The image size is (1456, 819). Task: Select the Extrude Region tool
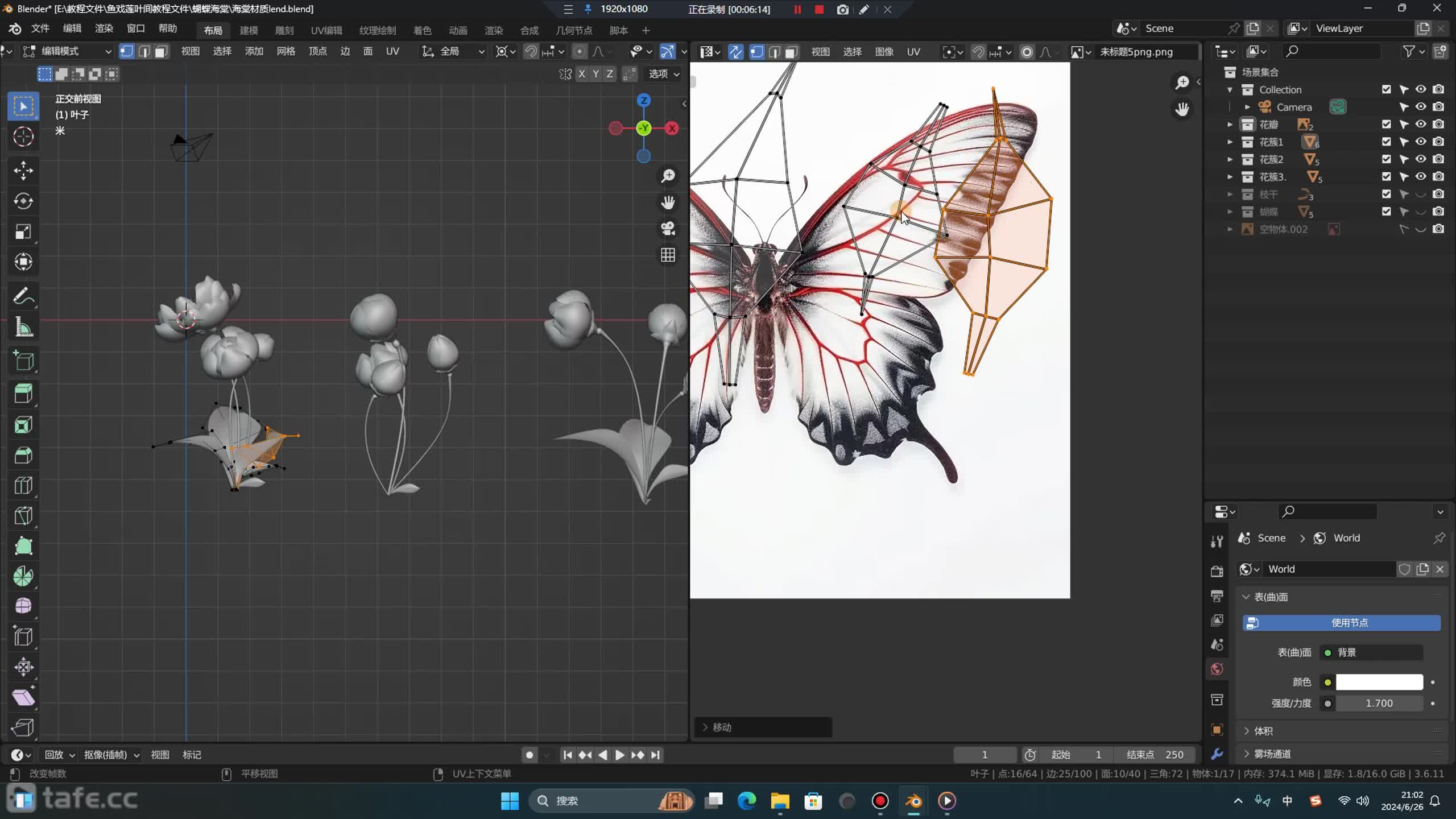click(x=23, y=394)
